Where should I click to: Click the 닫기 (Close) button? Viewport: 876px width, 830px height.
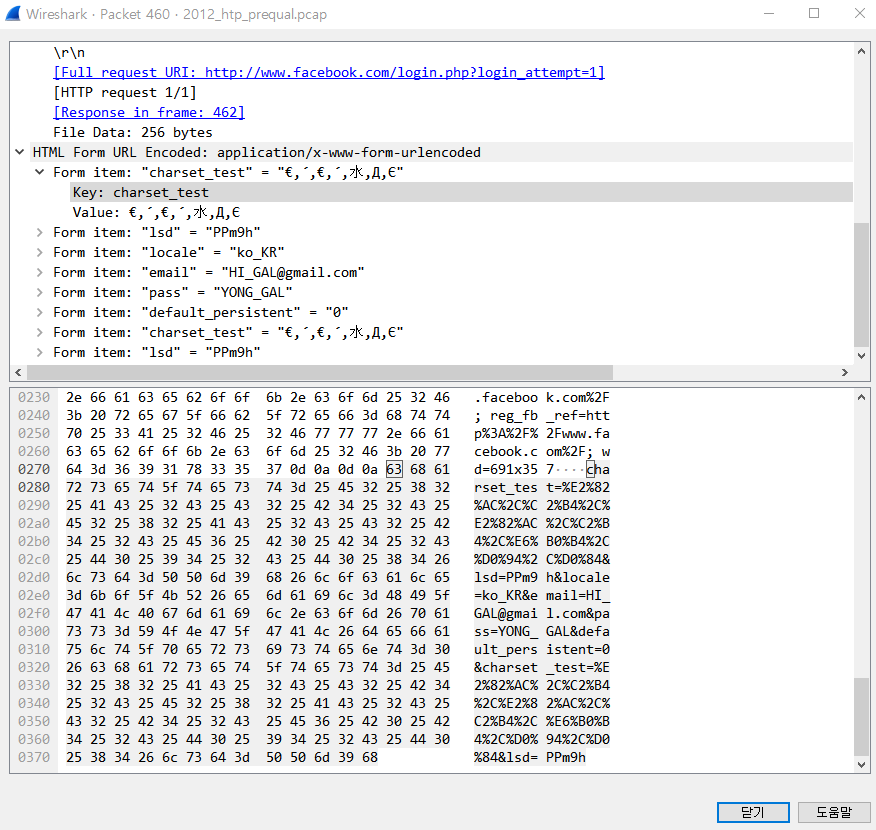tap(753, 812)
